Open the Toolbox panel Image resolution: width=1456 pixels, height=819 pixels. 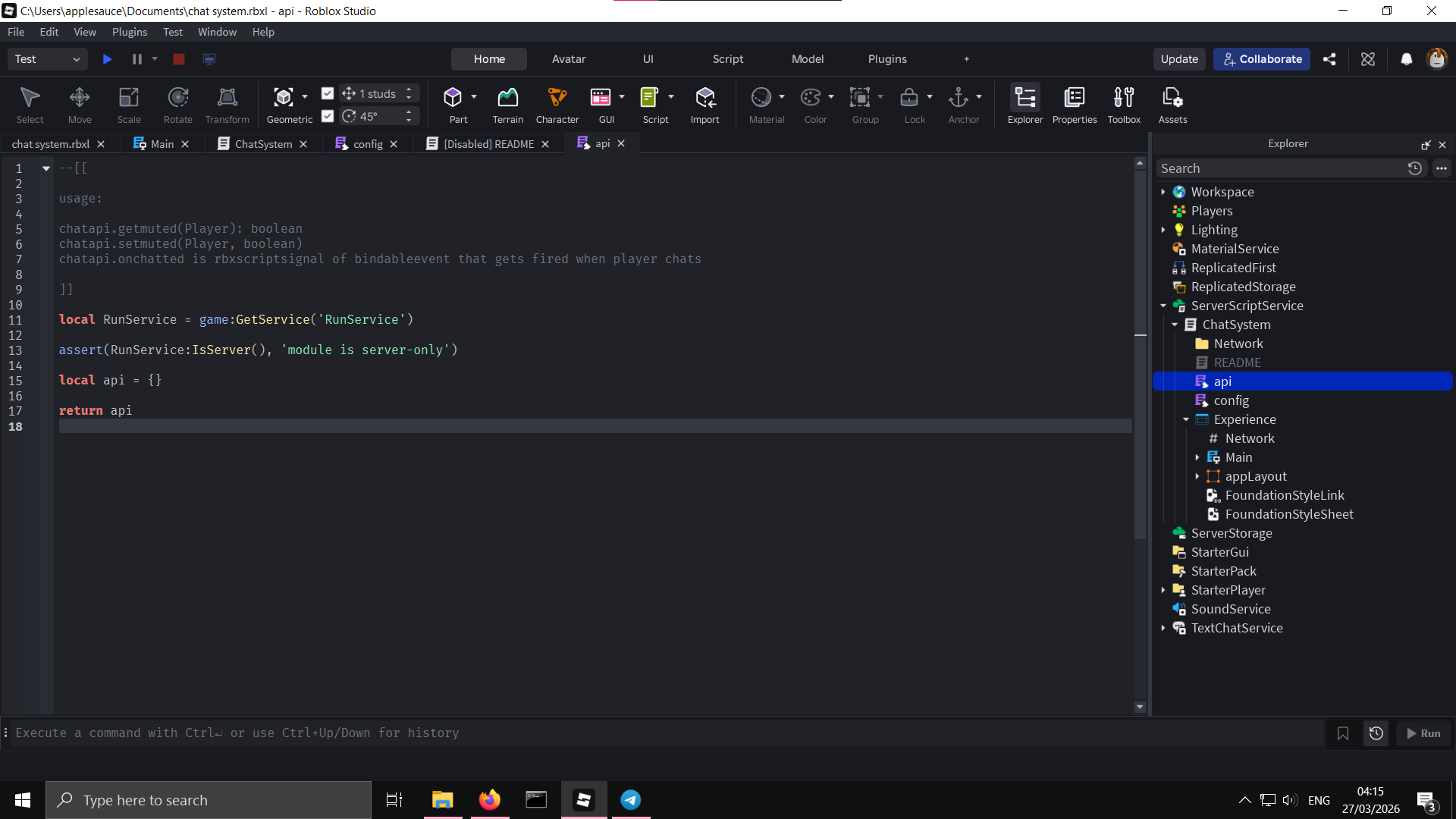(1123, 104)
